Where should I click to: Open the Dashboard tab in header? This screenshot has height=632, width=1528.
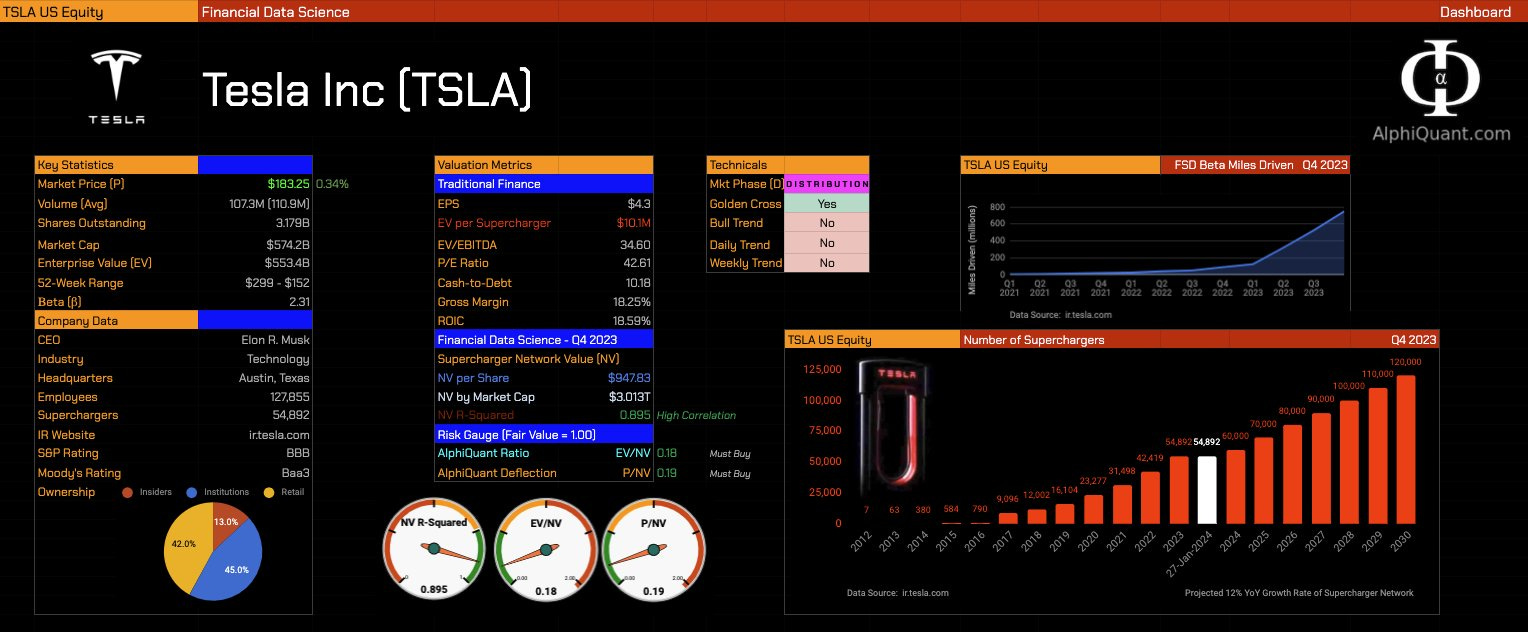click(x=1475, y=12)
